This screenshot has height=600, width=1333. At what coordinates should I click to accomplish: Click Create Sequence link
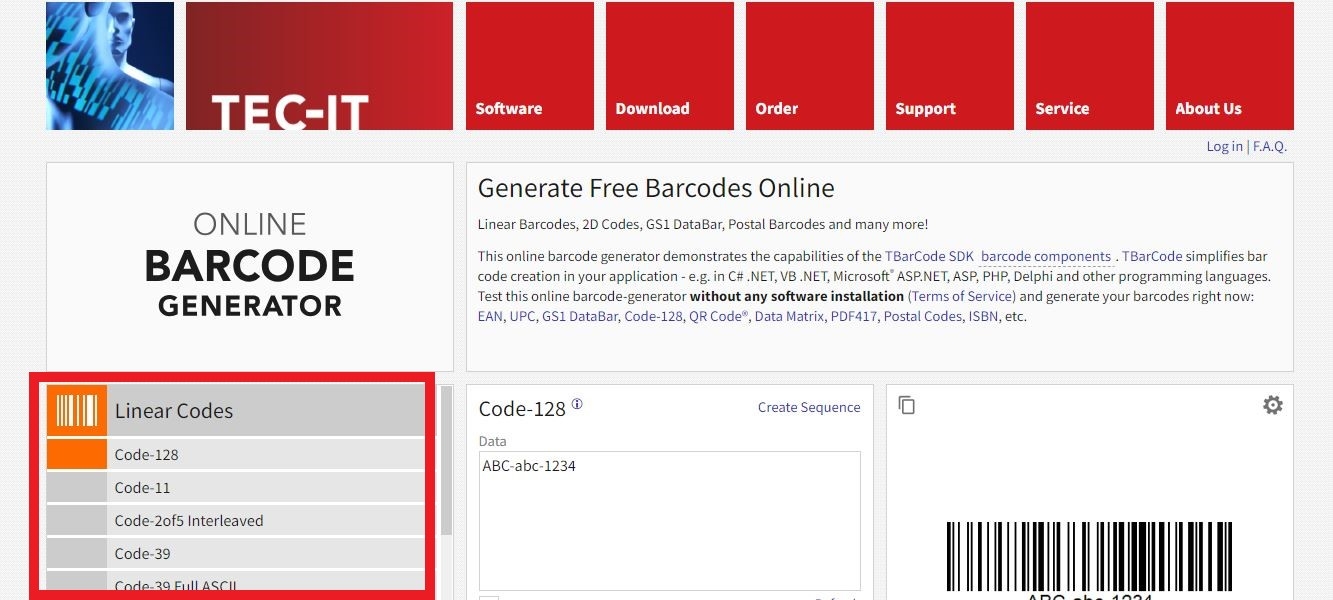tap(809, 407)
